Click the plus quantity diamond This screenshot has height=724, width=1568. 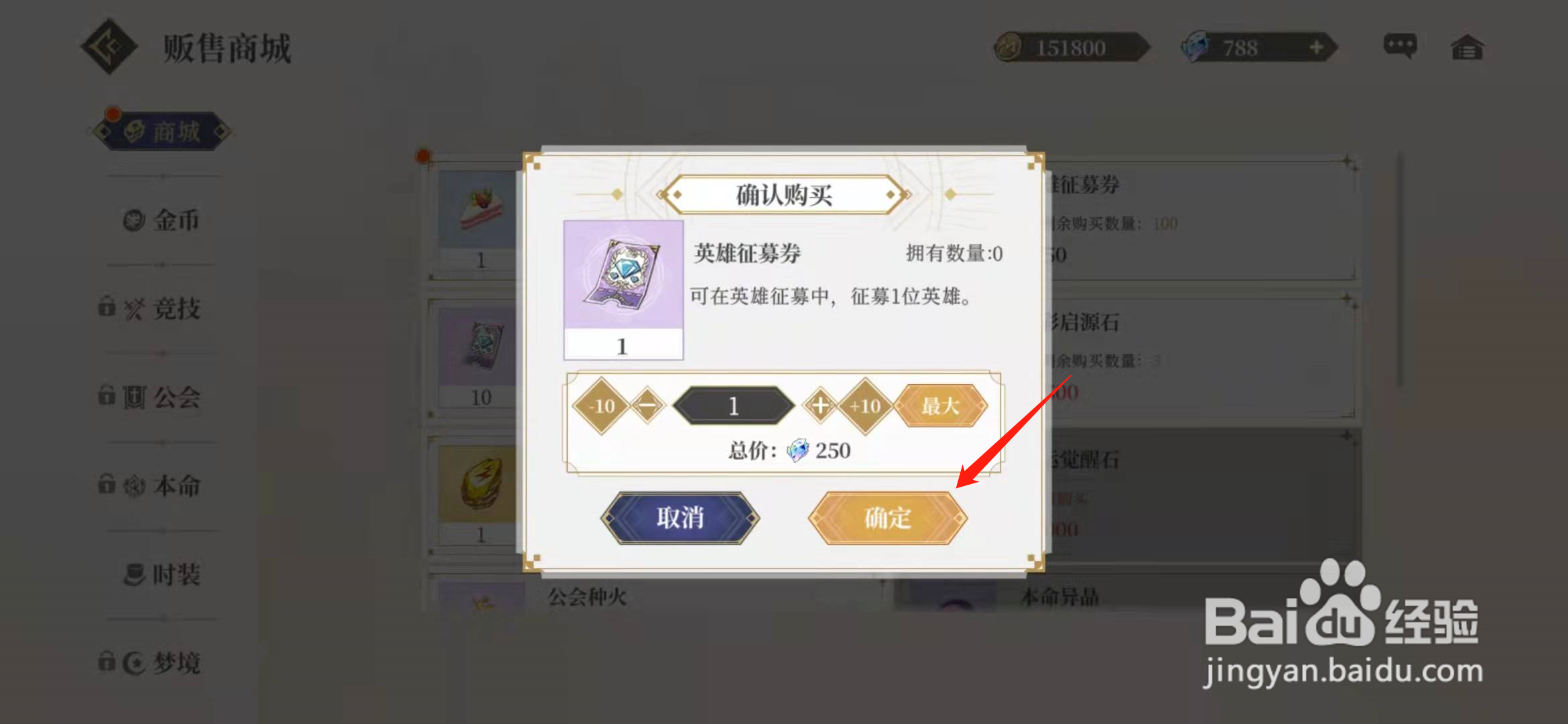[820, 406]
